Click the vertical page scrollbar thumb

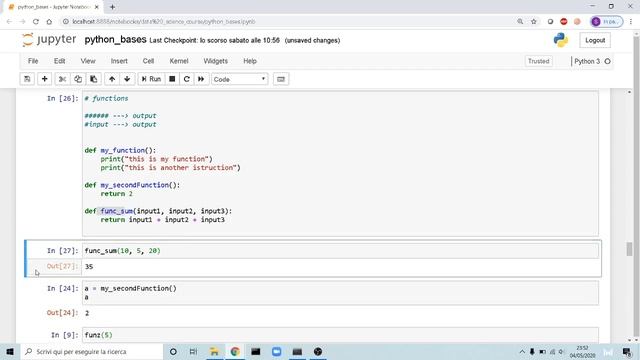[x=629, y=249]
